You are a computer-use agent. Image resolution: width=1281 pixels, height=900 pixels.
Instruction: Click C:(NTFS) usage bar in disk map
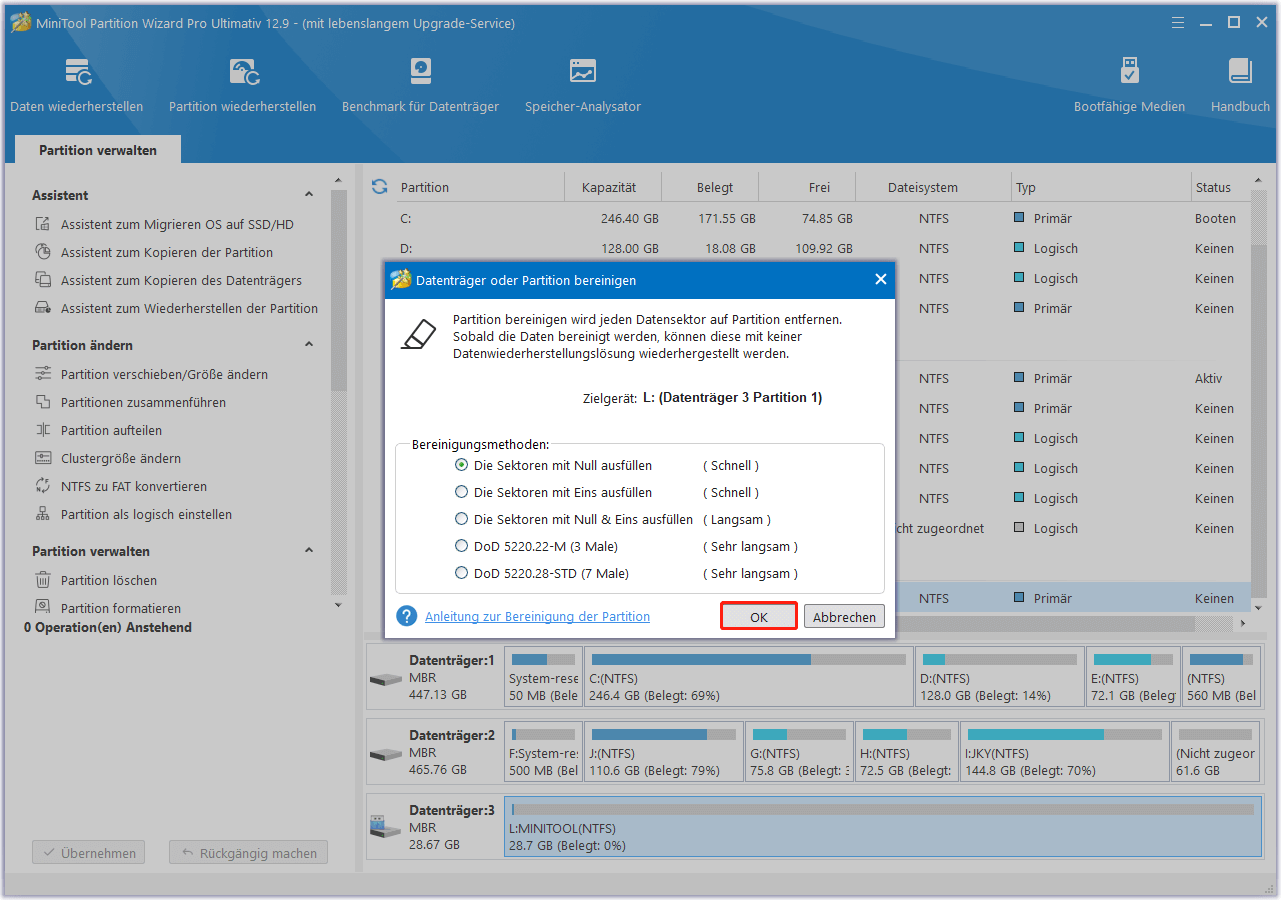[749, 660]
